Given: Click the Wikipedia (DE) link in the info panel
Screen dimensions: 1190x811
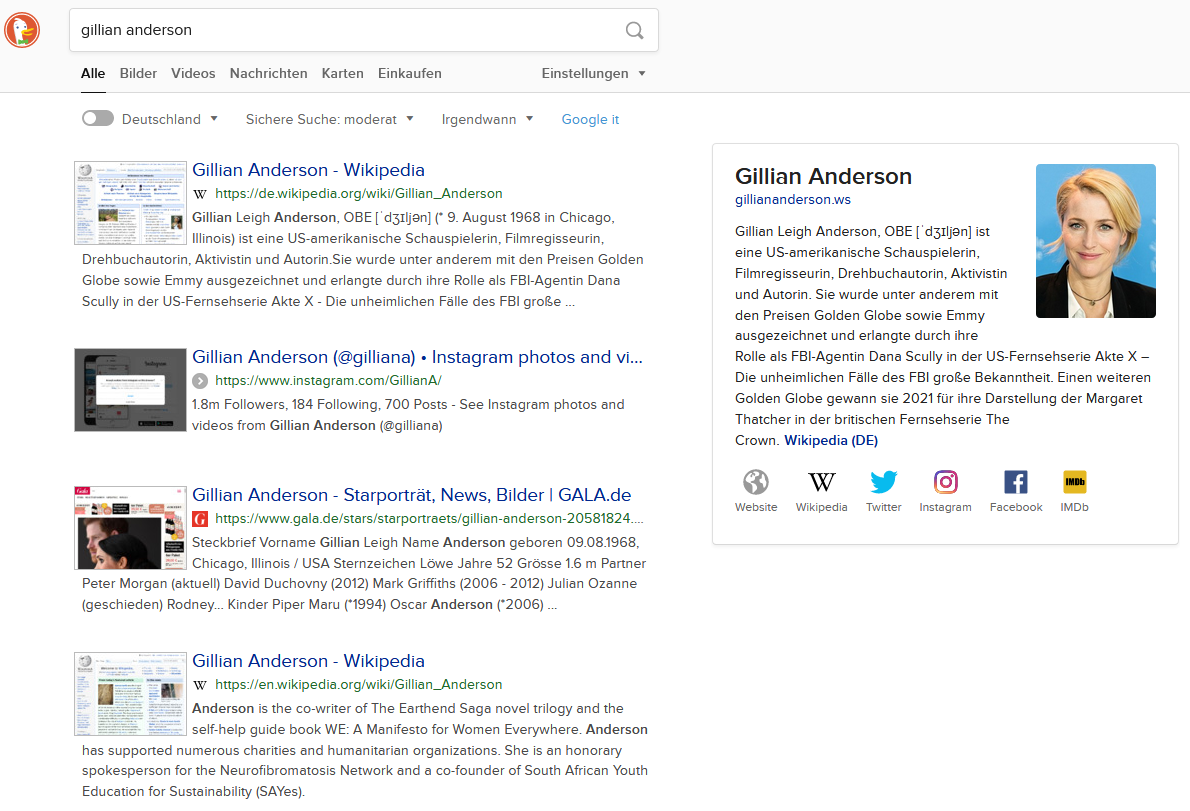Looking at the screenshot, I should [x=830, y=441].
